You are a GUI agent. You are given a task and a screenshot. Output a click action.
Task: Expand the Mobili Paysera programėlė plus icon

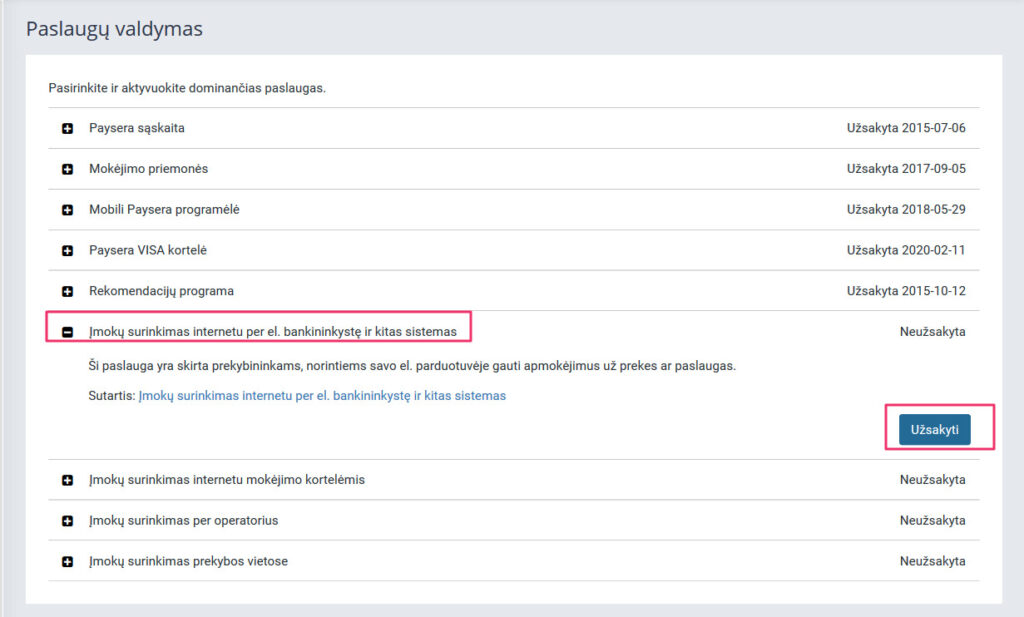pos(67,210)
